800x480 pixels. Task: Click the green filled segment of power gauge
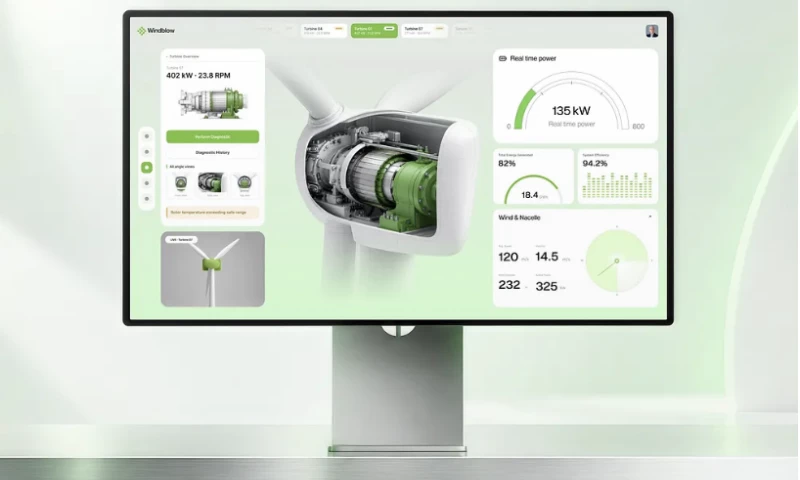click(523, 109)
